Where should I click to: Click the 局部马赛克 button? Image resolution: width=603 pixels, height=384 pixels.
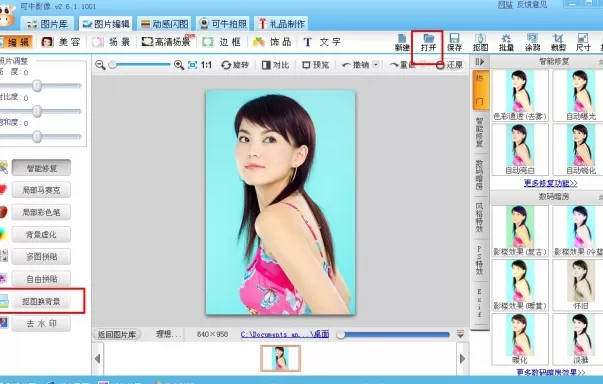pyautogui.click(x=42, y=190)
